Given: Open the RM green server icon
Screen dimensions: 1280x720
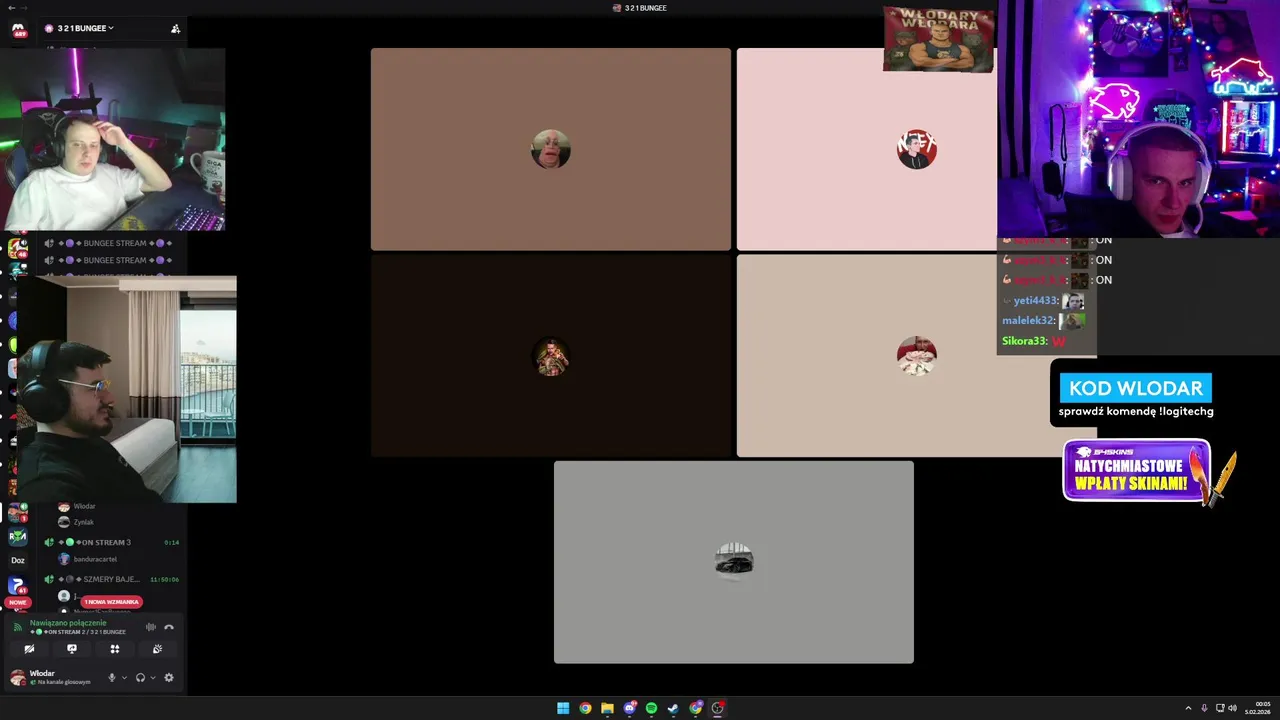Looking at the screenshot, I should tap(18, 536).
